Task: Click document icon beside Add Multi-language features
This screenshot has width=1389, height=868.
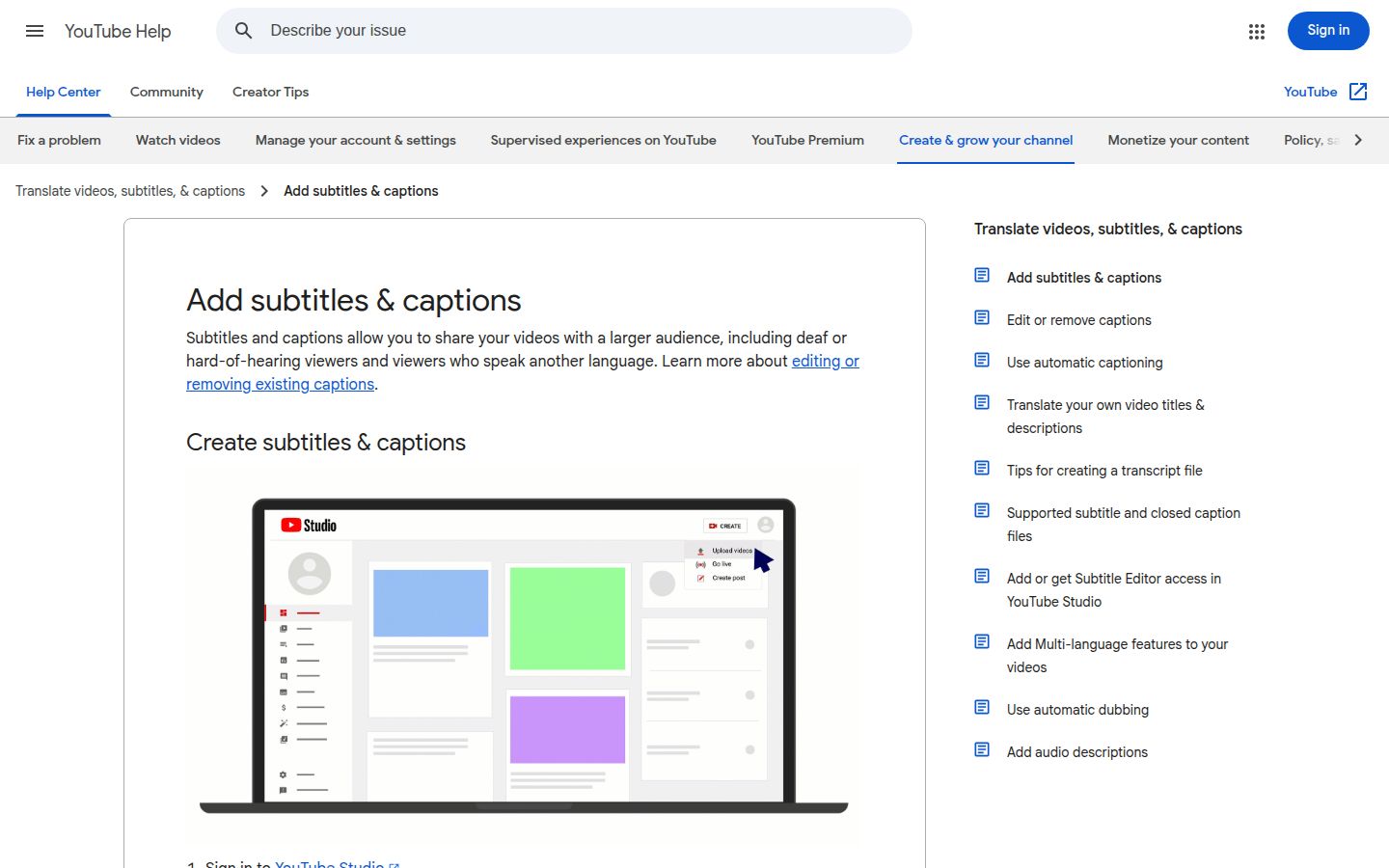Action: coord(982,642)
